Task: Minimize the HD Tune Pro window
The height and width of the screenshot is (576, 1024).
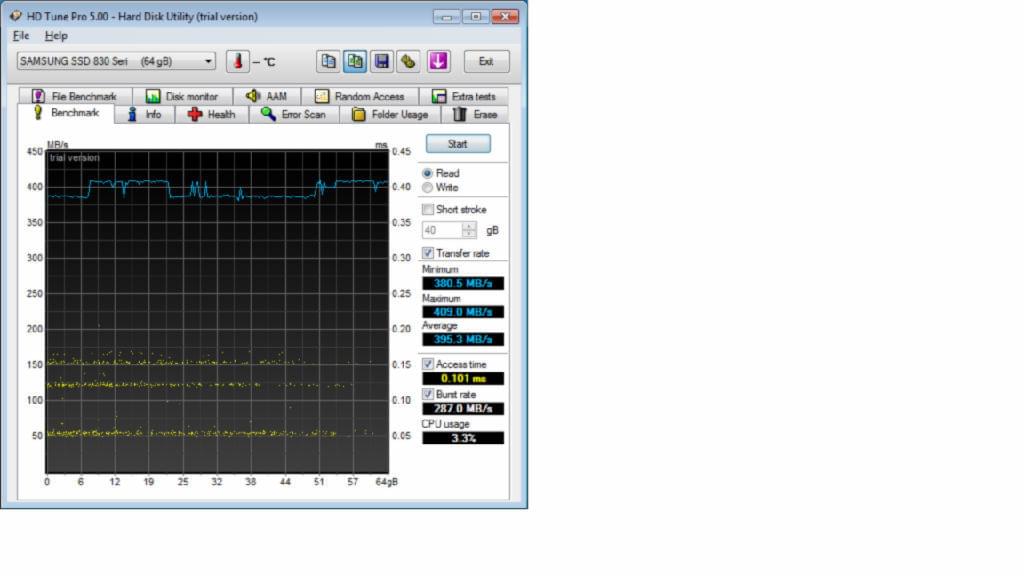Action: pyautogui.click(x=447, y=16)
